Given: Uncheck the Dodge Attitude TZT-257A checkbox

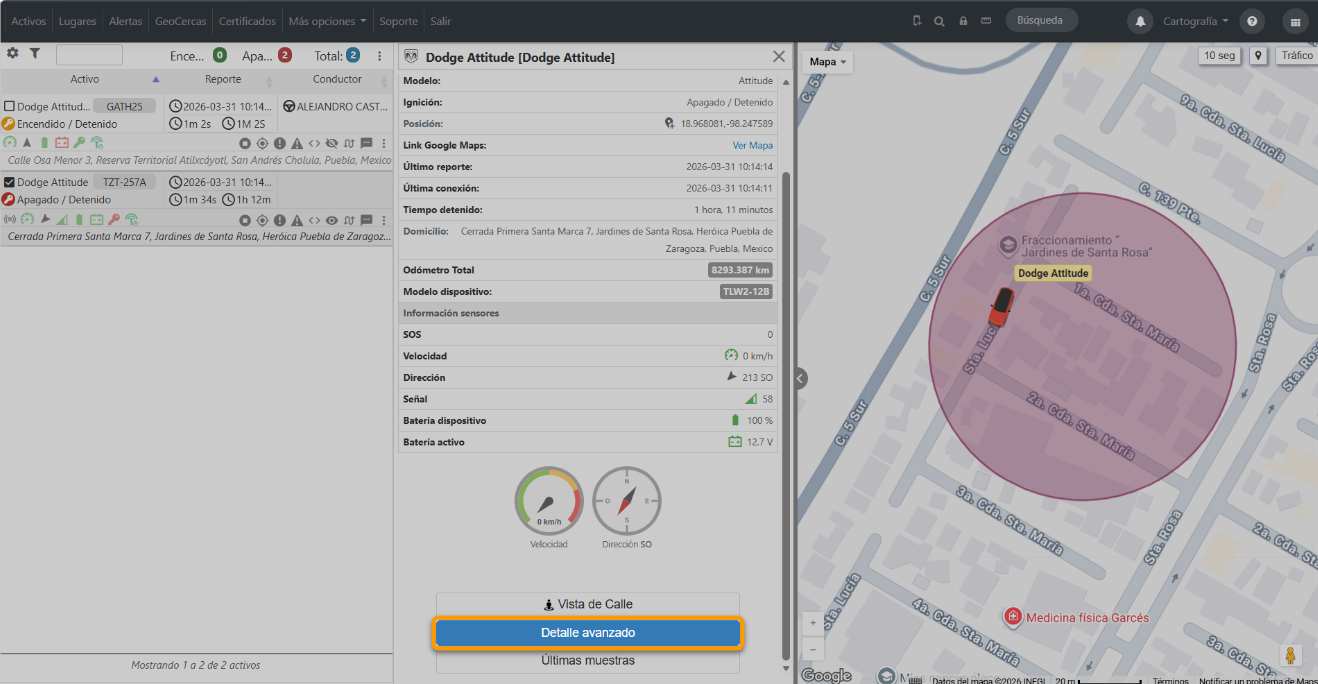Looking at the screenshot, I should [x=9, y=182].
